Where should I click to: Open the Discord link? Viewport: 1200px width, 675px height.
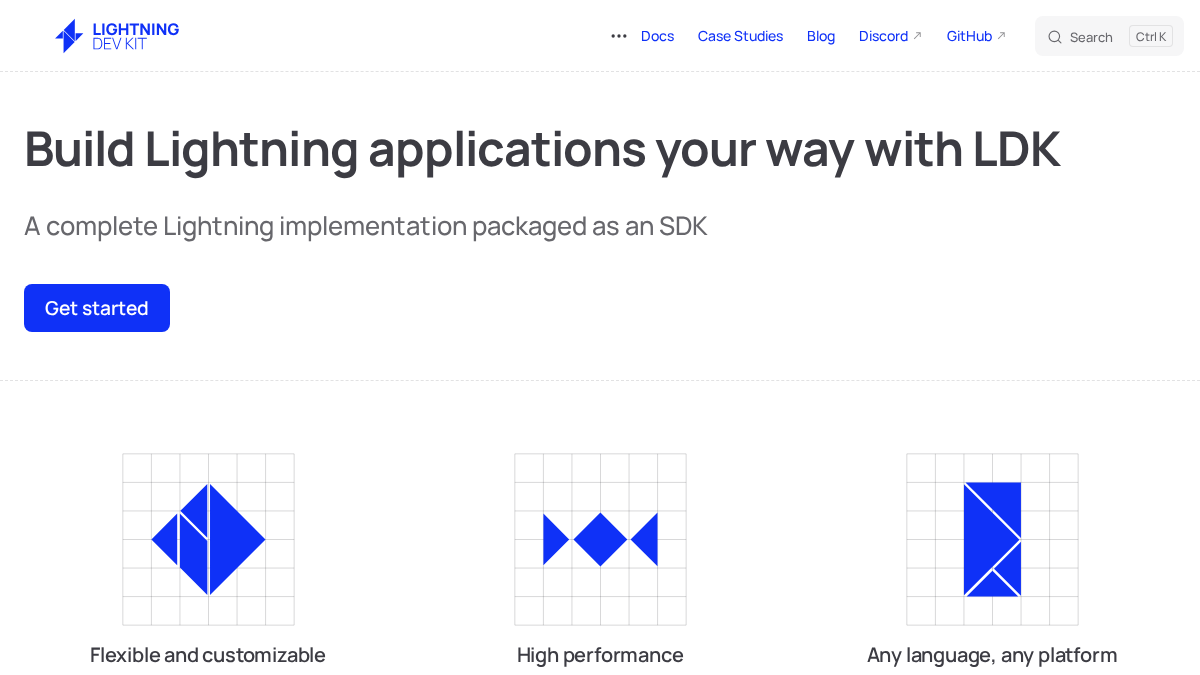(890, 36)
